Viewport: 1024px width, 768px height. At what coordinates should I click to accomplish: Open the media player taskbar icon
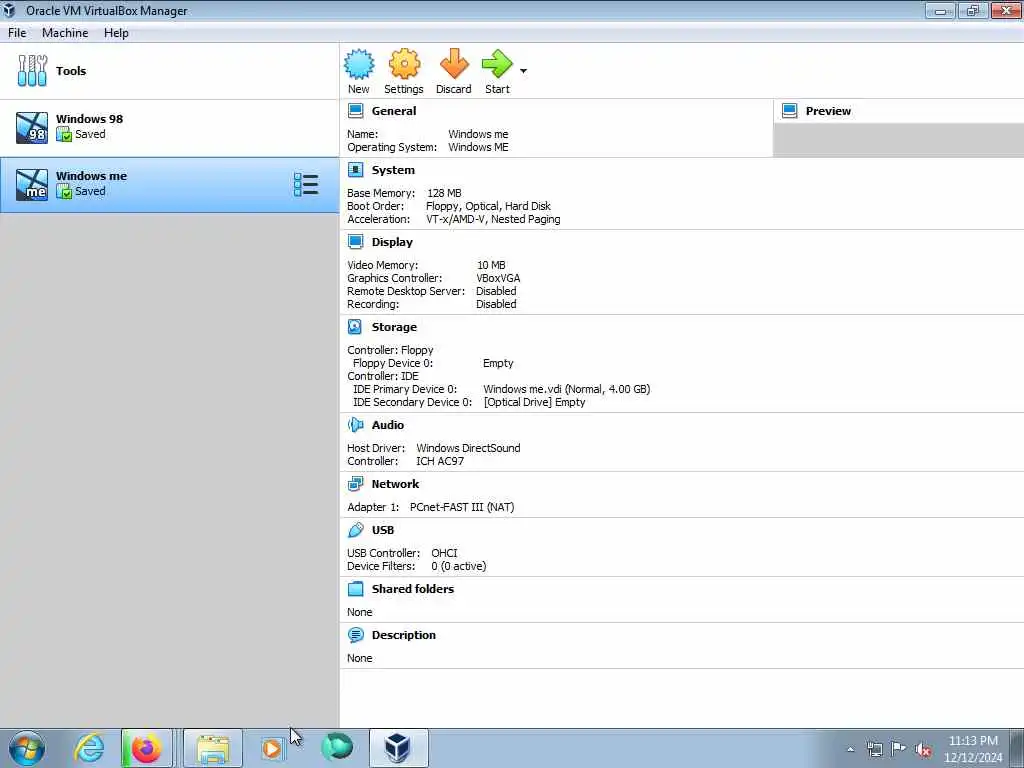coord(272,748)
